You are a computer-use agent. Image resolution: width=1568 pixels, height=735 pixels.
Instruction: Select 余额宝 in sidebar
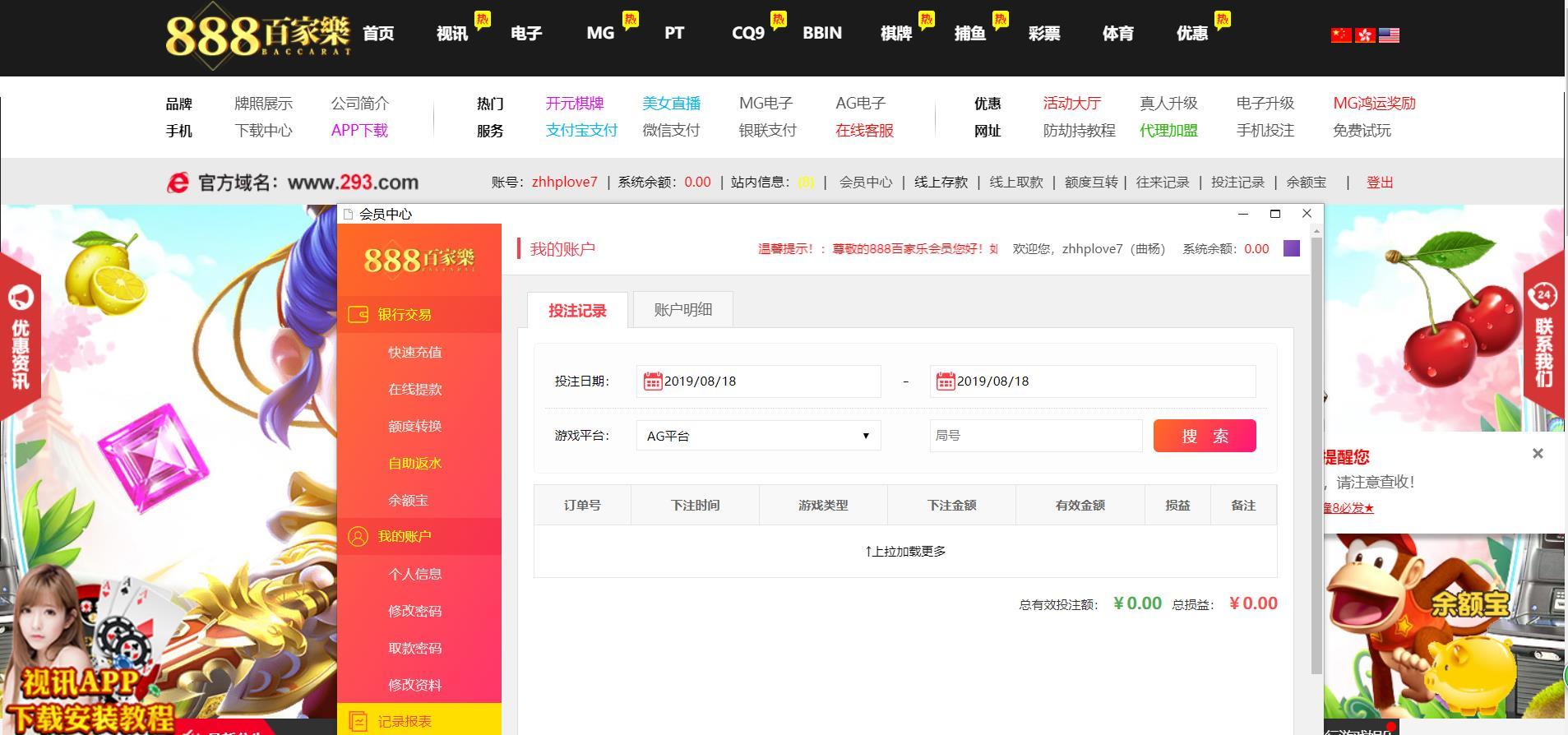pyautogui.click(x=408, y=500)
